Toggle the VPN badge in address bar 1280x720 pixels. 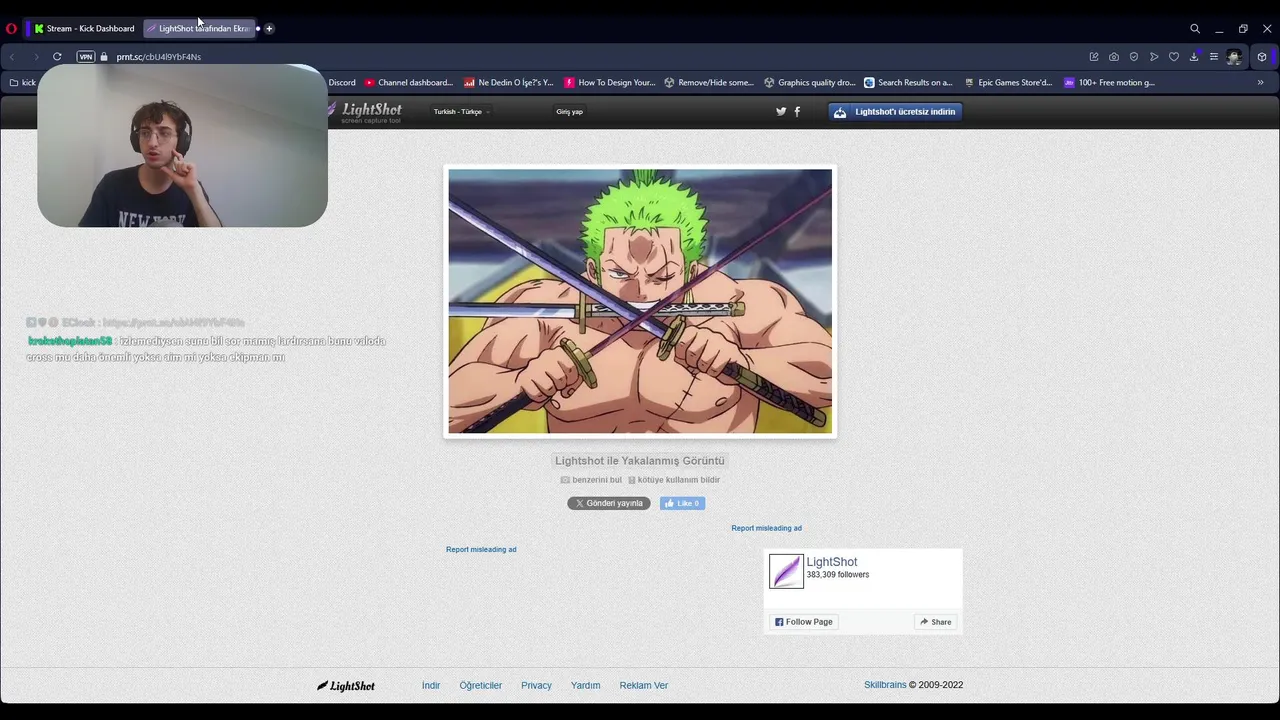click(x=86, y=57)
